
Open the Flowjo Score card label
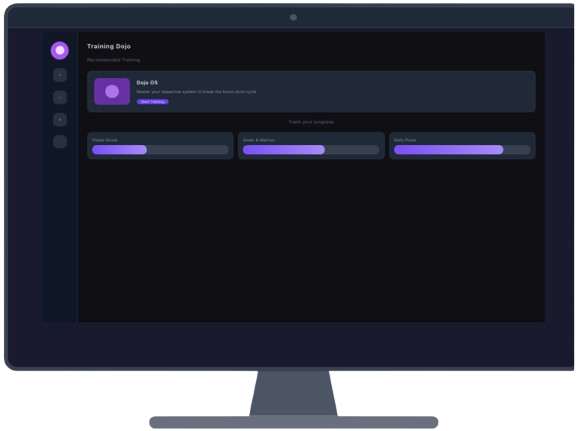(105, 140)
